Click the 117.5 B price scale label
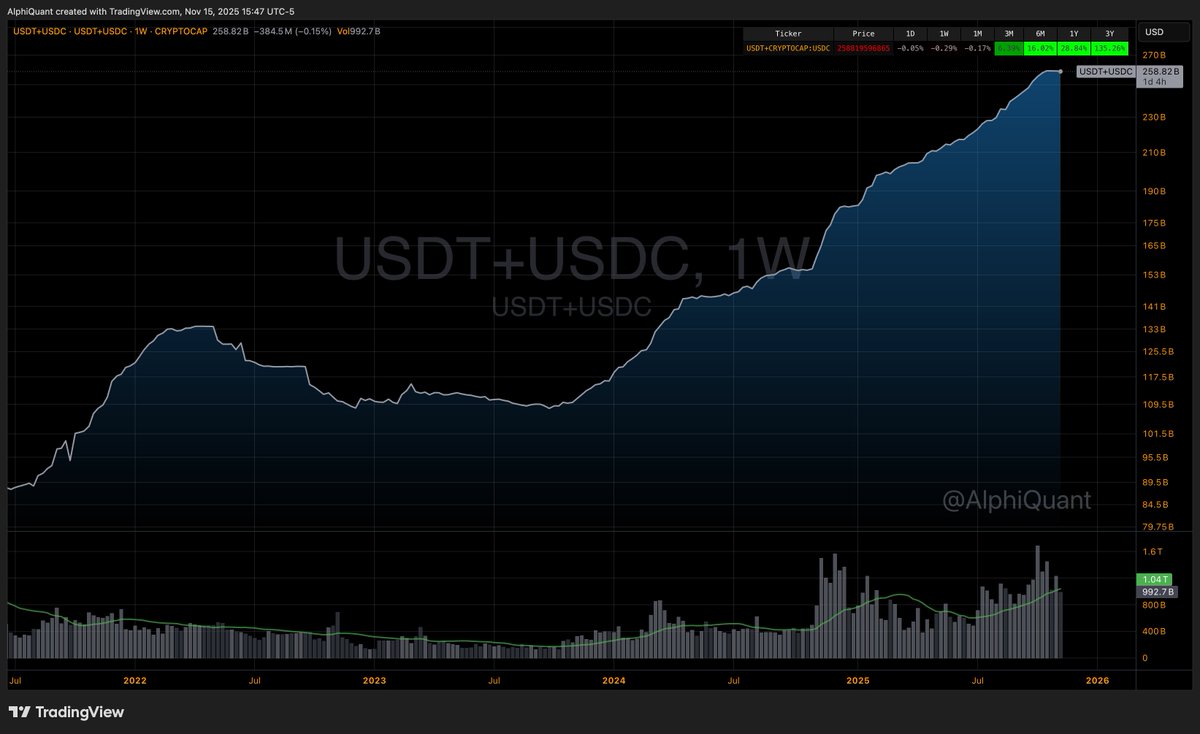1200x734 pixels. (x=1158, y=377)
